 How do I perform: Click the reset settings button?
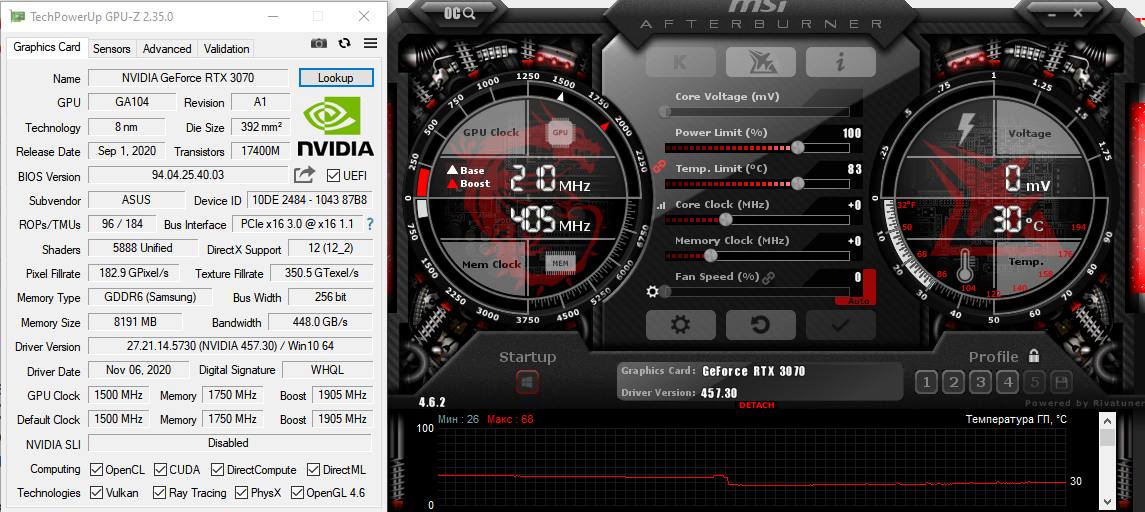point(760,325)
